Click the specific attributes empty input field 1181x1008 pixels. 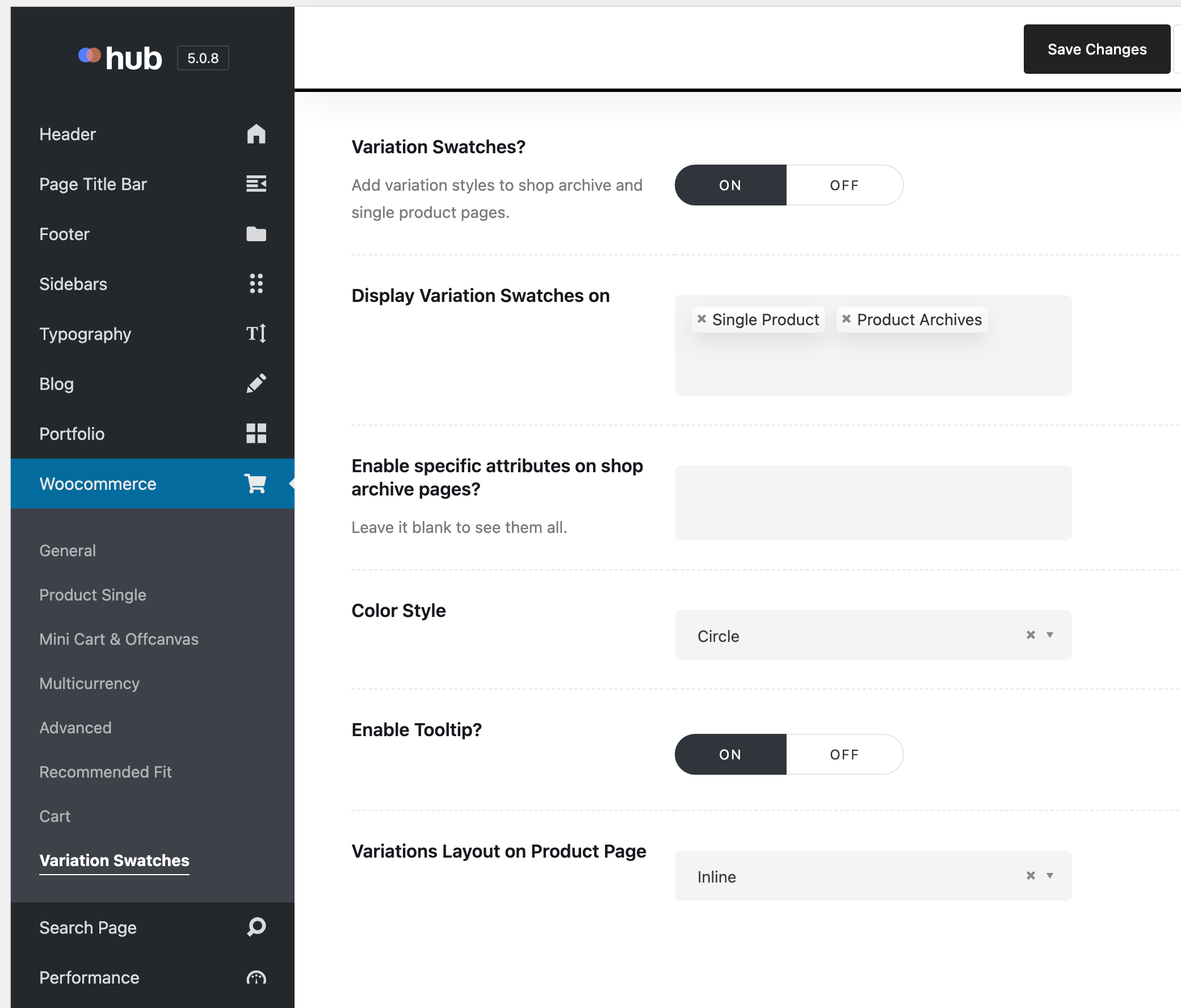click(x=873, y=503)
